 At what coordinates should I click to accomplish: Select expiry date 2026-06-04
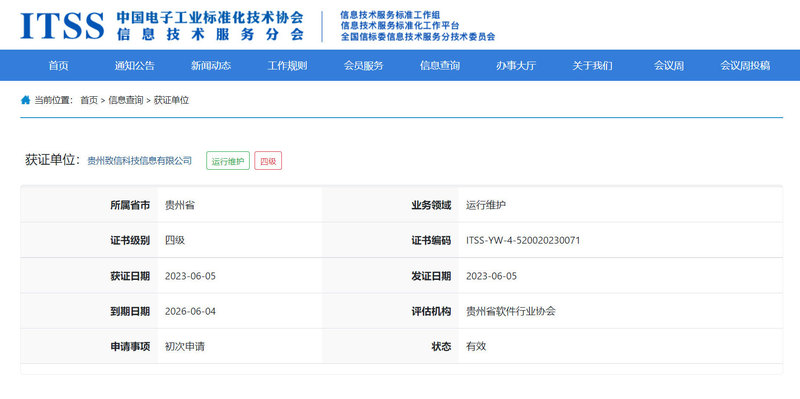point(190,311)
